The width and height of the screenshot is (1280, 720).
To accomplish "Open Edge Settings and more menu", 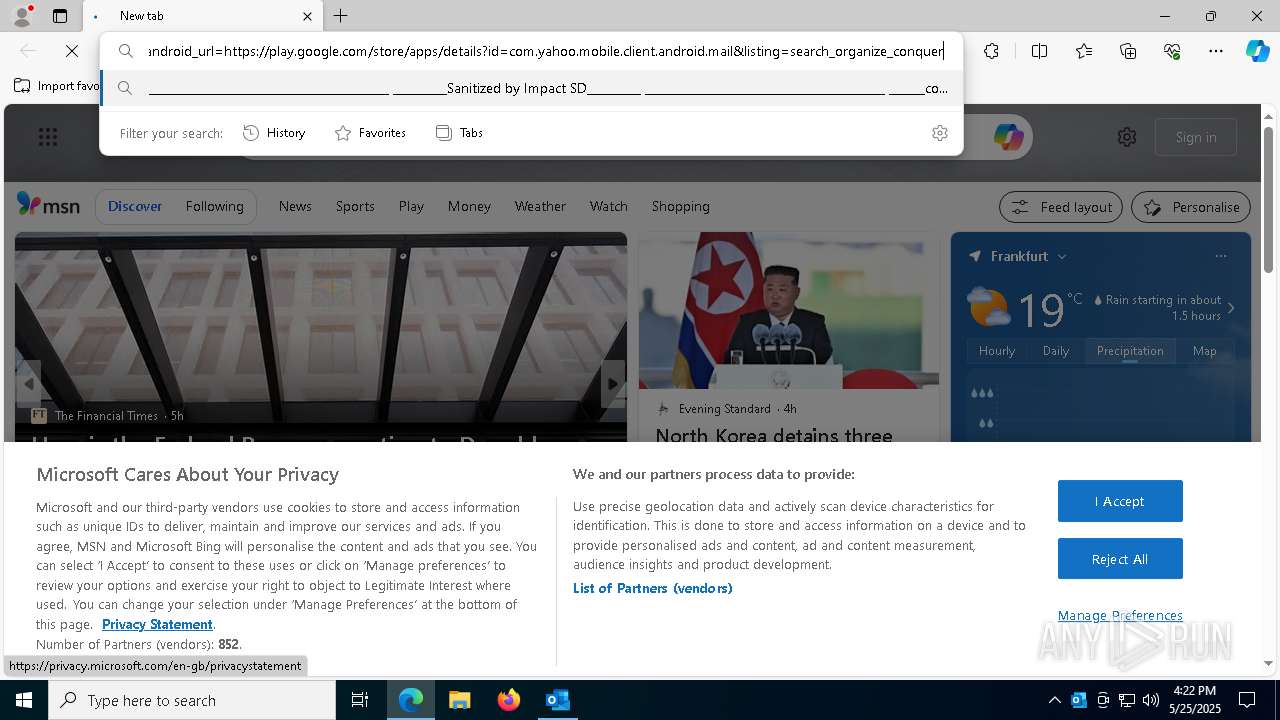I will (1216, 51).
